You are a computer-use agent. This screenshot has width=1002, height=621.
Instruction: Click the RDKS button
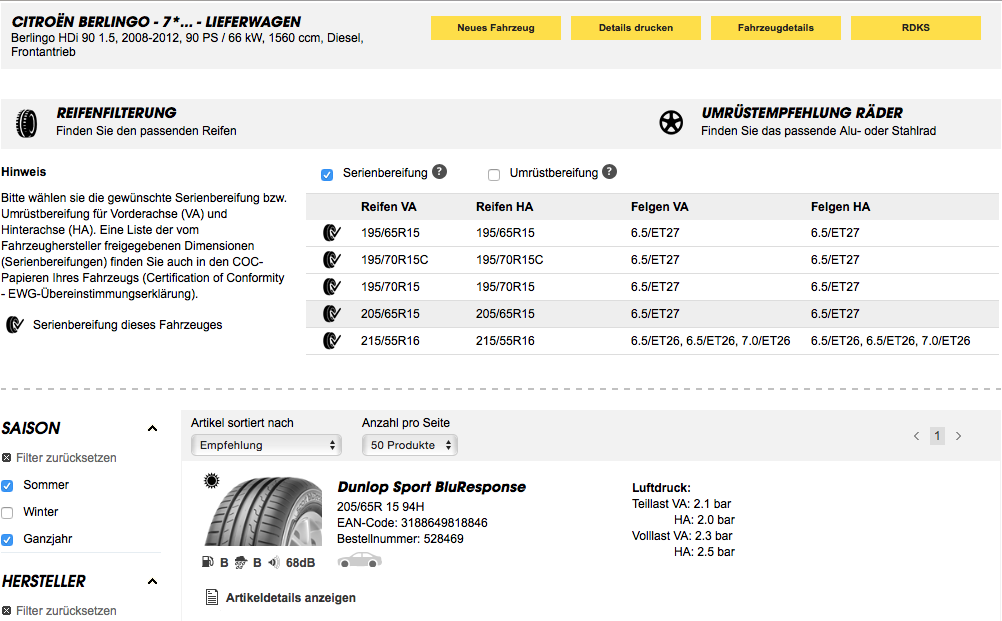[x=916, y=28]
